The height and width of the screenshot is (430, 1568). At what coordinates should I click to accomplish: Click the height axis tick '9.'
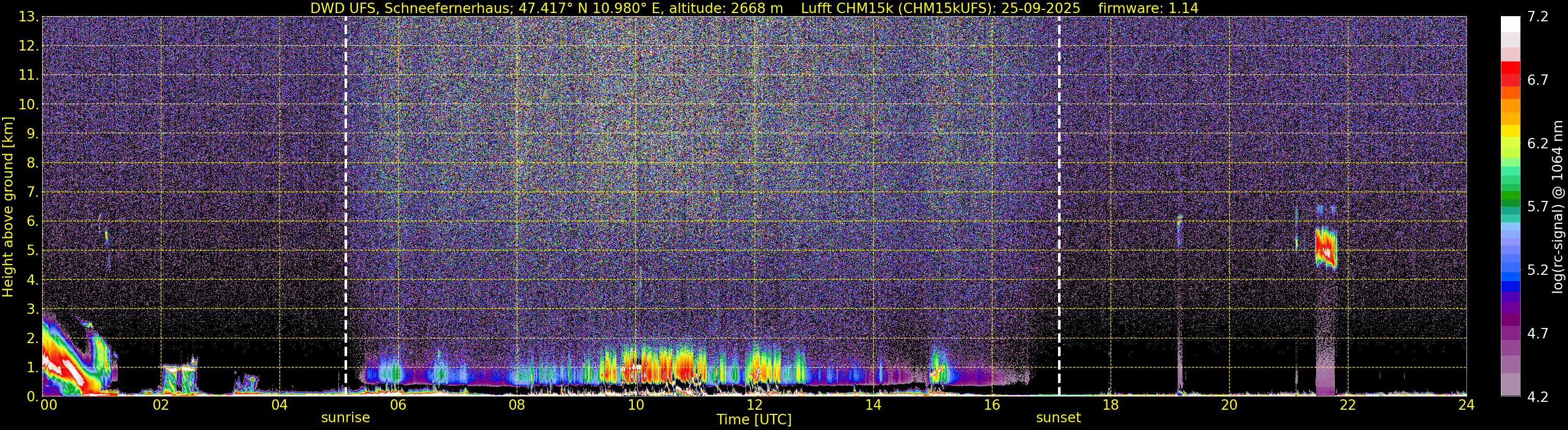[x=32, y=133]
